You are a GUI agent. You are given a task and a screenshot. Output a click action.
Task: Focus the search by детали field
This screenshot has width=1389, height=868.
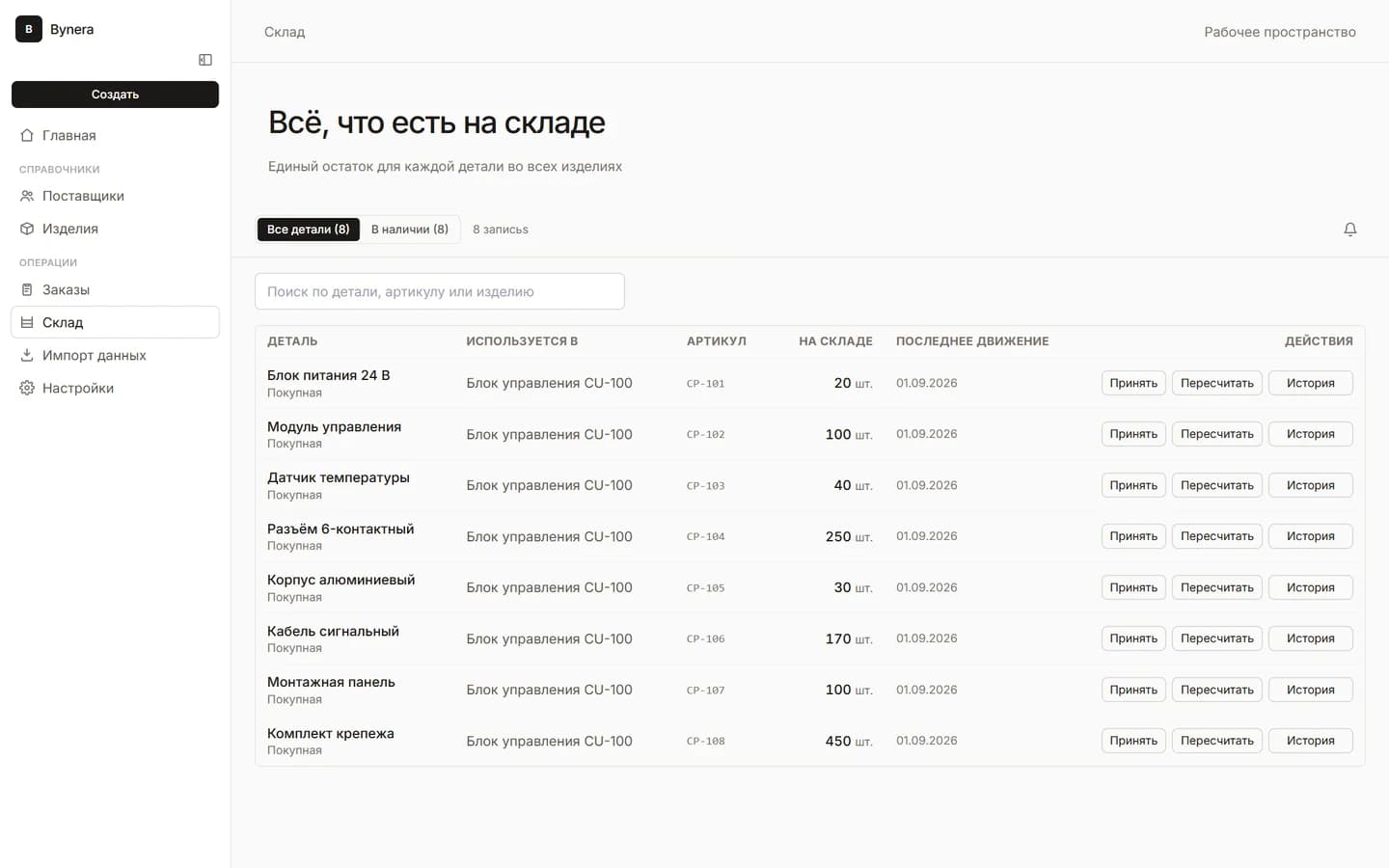point(440,291)
